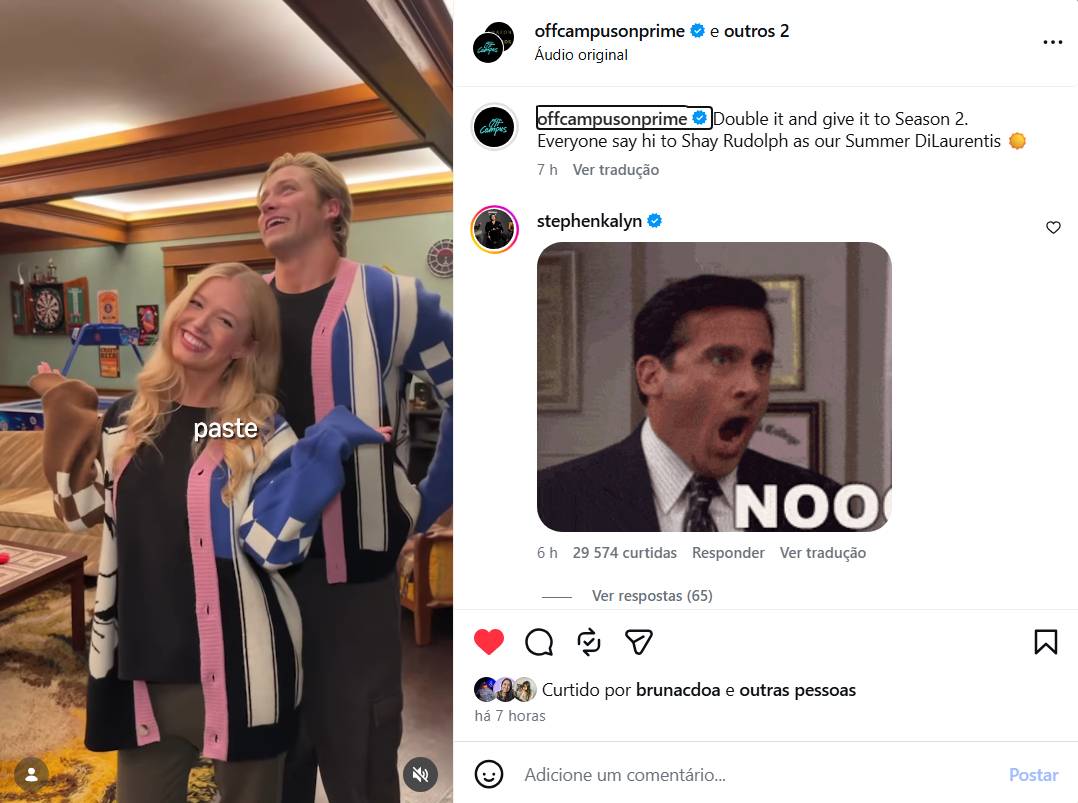
Task: Save post with the bookmark icon
Action: (x=1046, y=642)
